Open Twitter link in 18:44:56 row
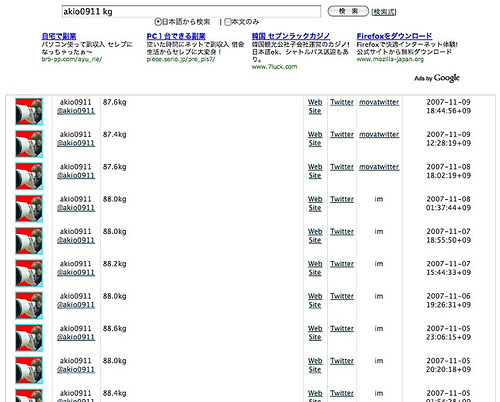The height and width of the screenshot is (402, 500). click(x=342, y=102)
